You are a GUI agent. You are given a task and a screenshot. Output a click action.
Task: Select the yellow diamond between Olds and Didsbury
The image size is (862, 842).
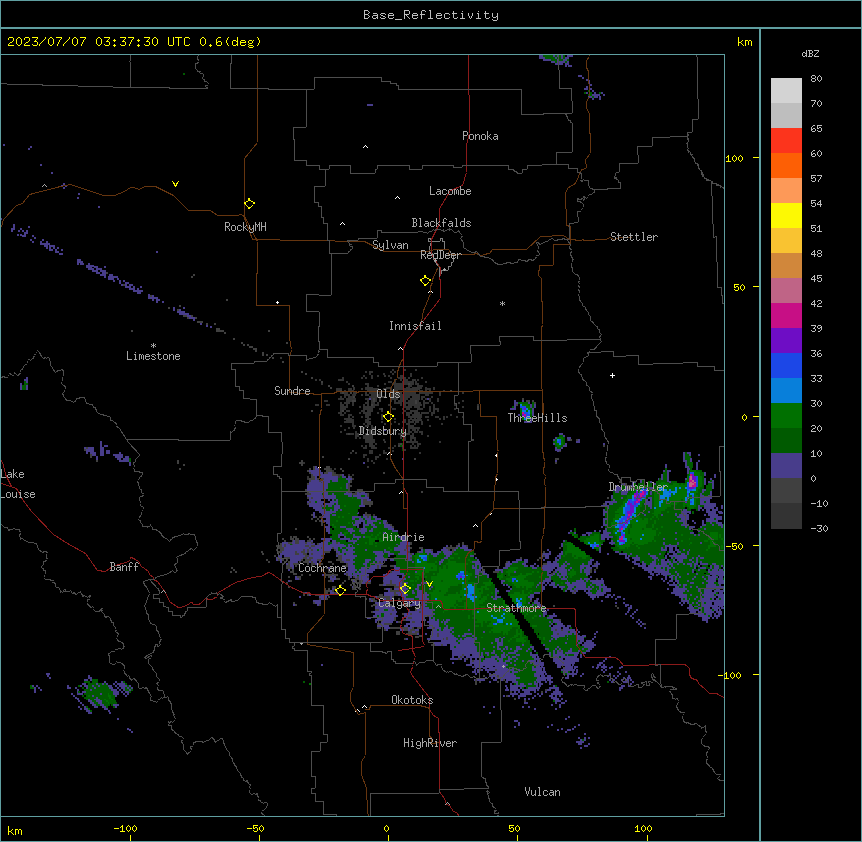click(388, 417)
